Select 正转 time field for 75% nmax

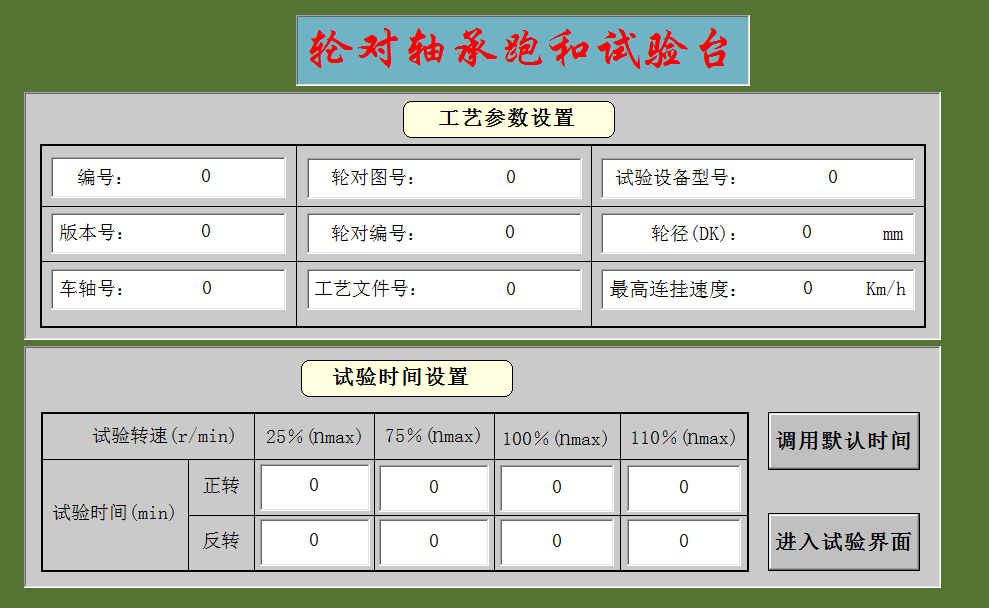(434, 488)
